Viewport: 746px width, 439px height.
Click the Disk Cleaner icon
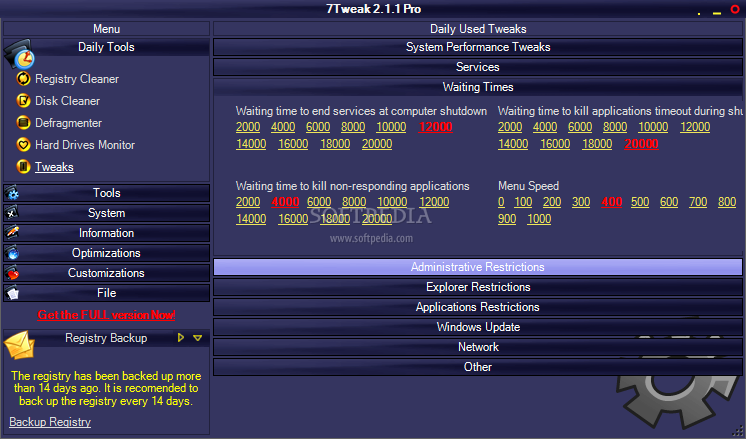[23, 101]
